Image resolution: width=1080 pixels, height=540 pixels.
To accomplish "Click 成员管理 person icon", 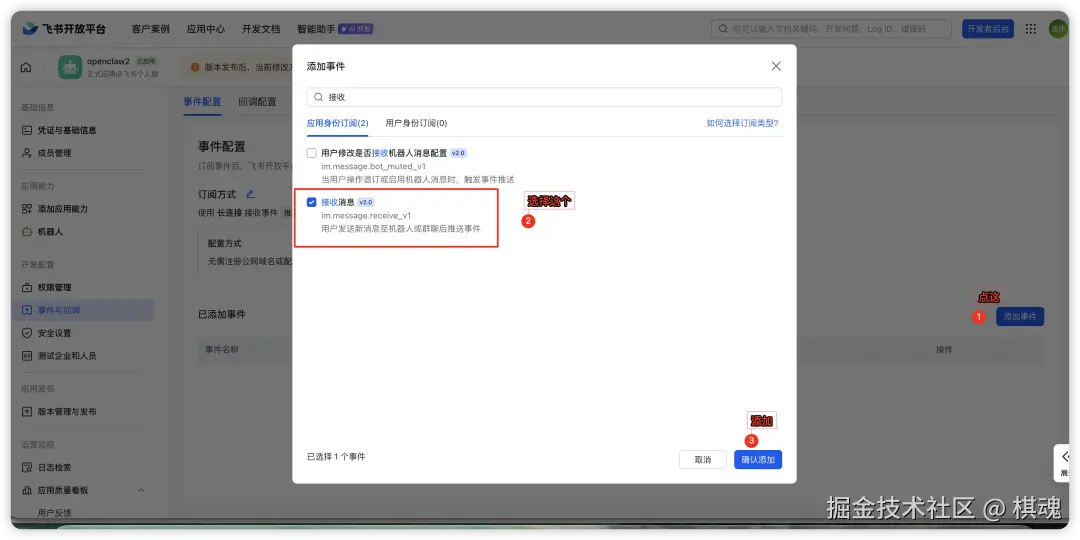I will tap(27, 153).
